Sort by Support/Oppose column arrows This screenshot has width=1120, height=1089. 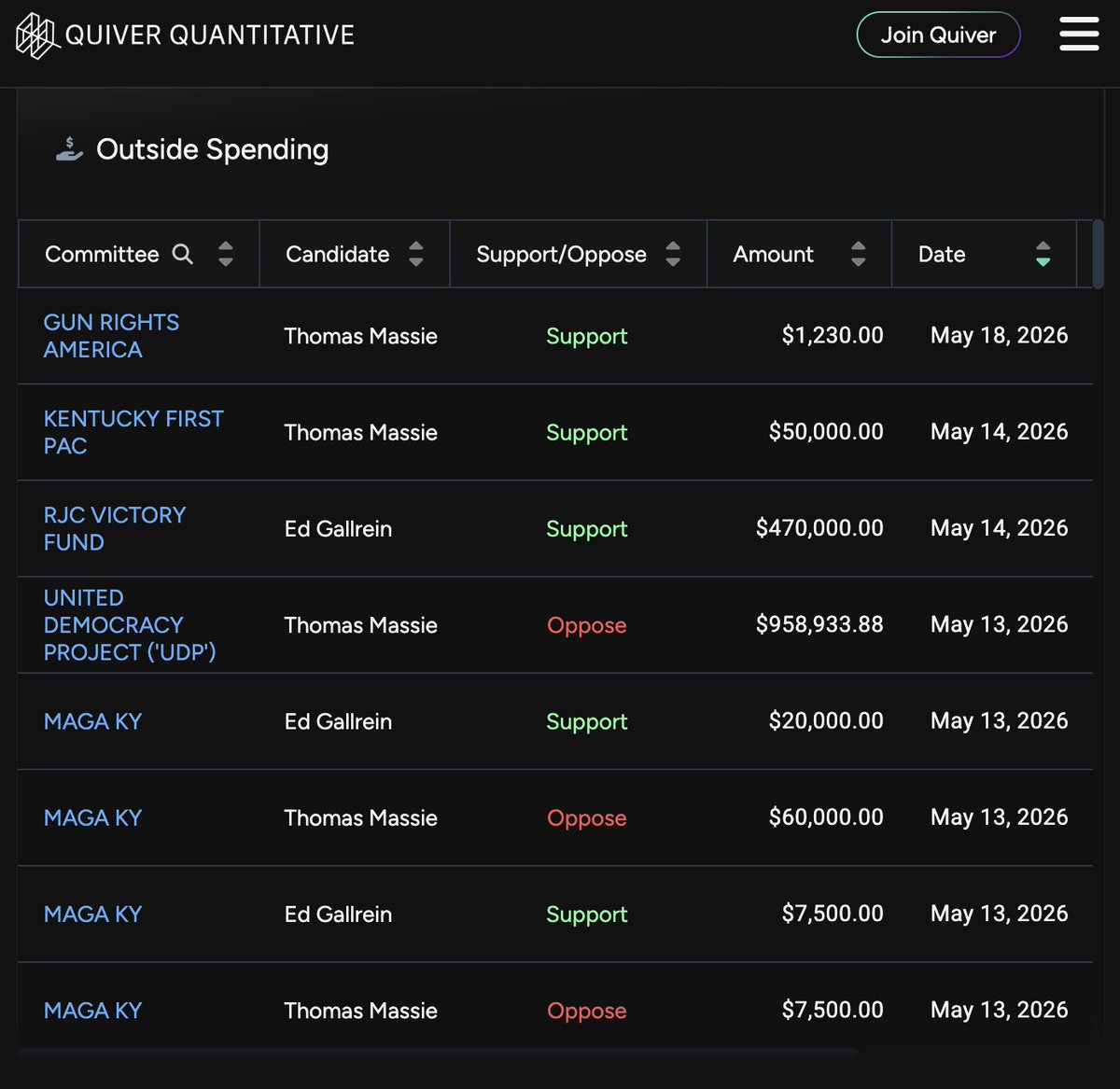pyautogui.click(x=673, y=254)
